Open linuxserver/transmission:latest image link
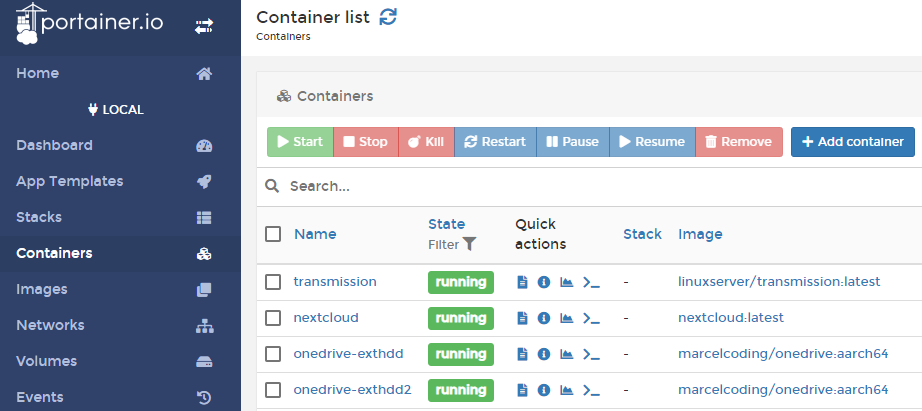The width and height of the screenshot is (922, 411). pyautogui.click(x=779, y=282)
